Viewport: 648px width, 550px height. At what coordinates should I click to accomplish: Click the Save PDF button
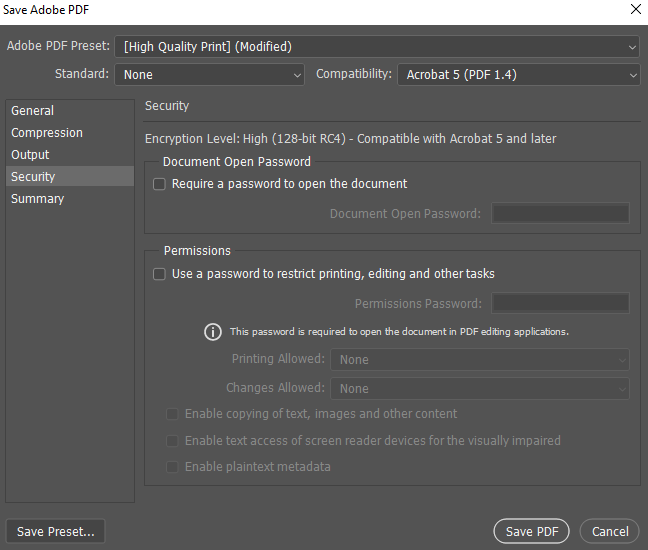(x=531, y=531)
